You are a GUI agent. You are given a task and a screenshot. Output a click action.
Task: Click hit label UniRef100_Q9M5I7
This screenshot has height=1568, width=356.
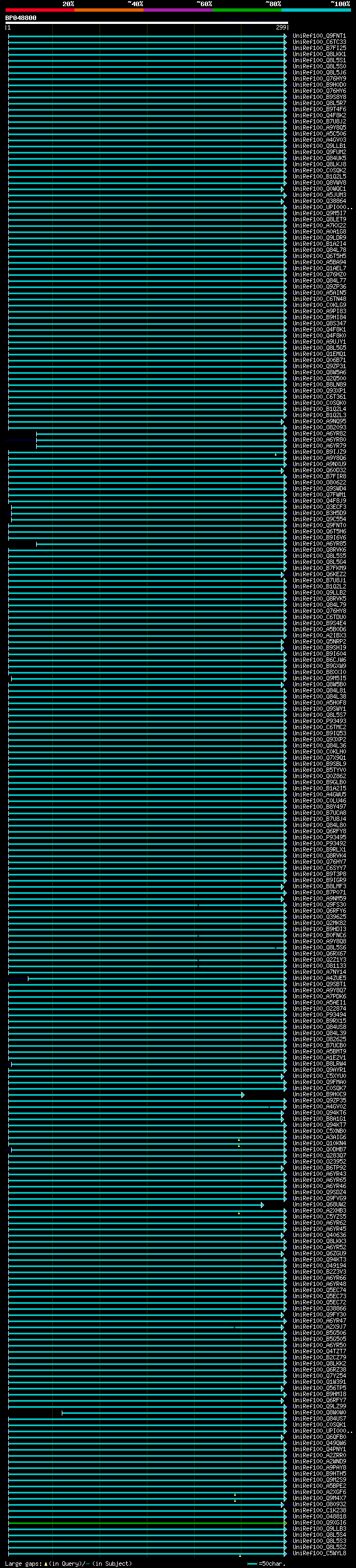tap(319, 214)
